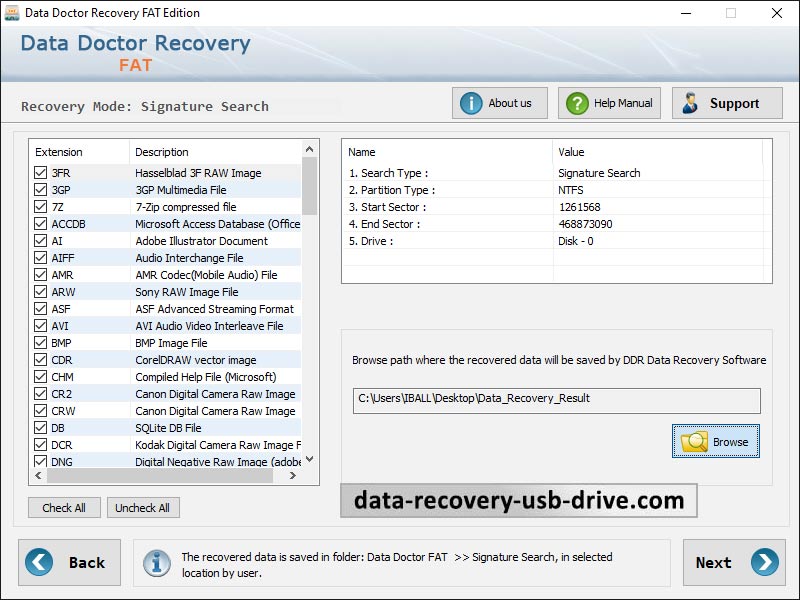Disable the AVI Audio Video Interleave checkbox
The height and width of the screenshot is (600, 800).
[x=42, y=325]
